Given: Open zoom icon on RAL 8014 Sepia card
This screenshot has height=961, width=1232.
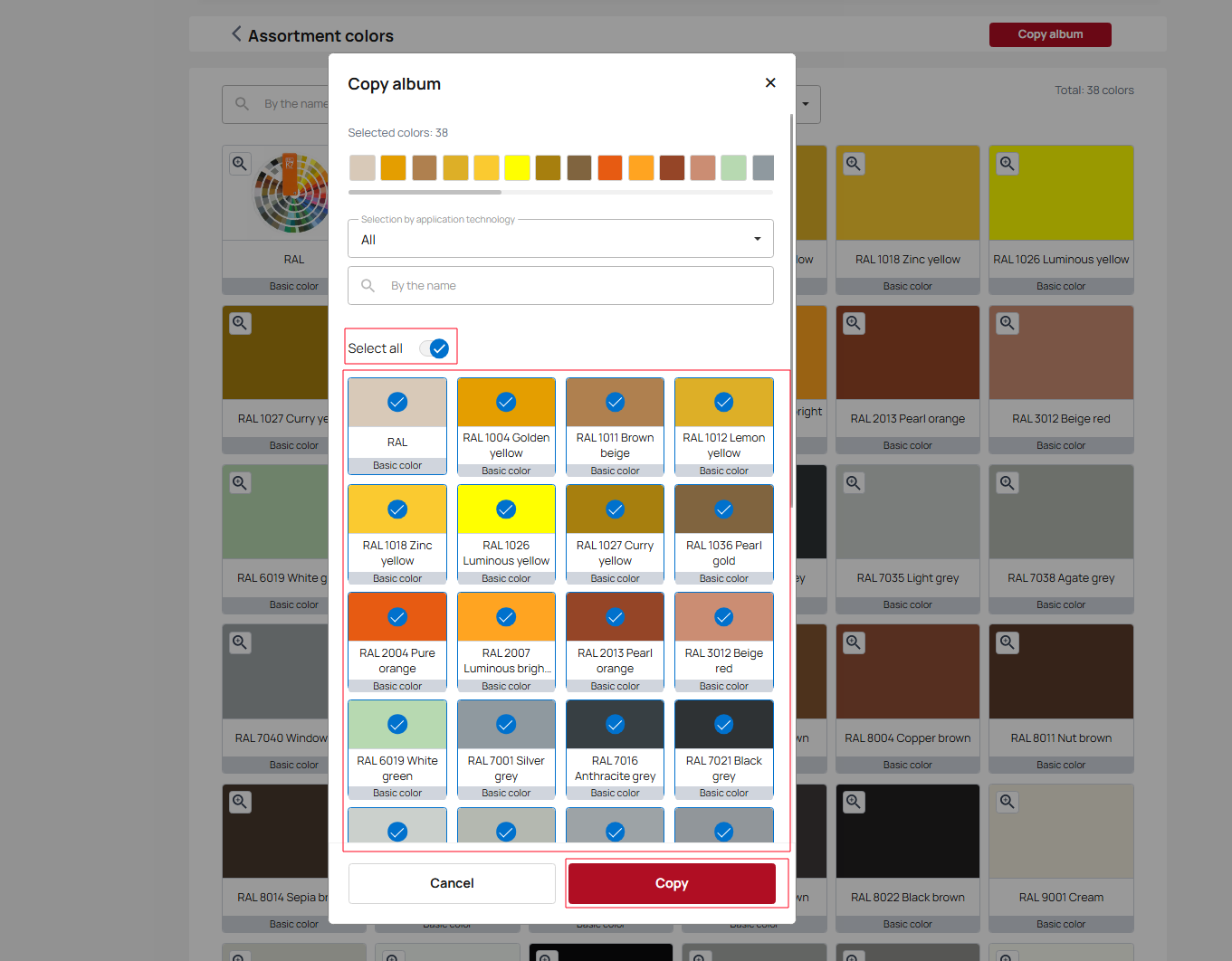Looking at the screenshot, I should 240,802.
